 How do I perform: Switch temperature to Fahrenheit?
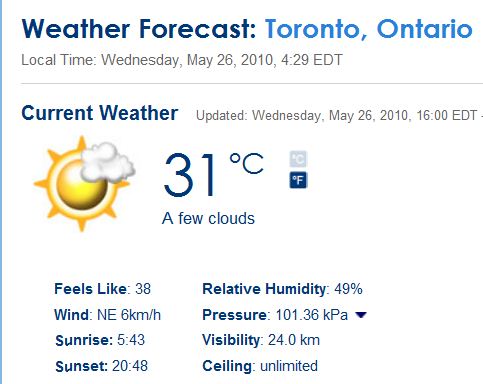click(298, 180)
